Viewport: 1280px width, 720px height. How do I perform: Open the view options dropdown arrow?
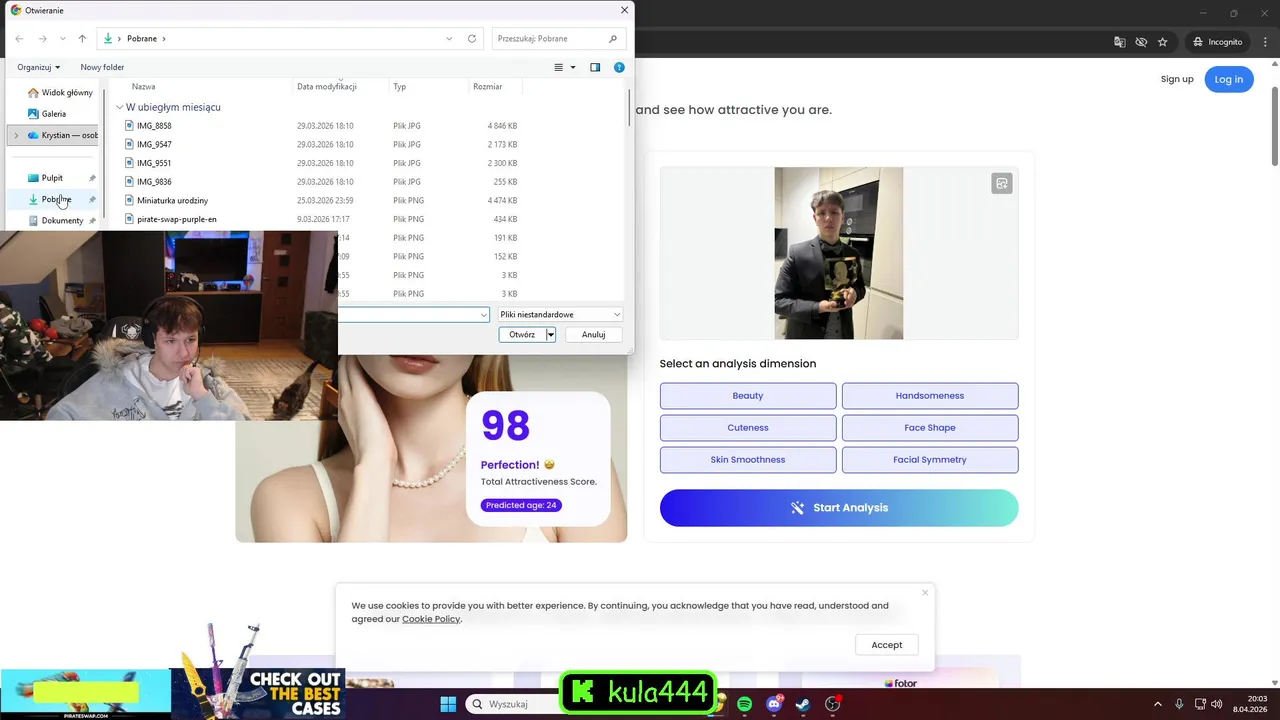point(573,67)
